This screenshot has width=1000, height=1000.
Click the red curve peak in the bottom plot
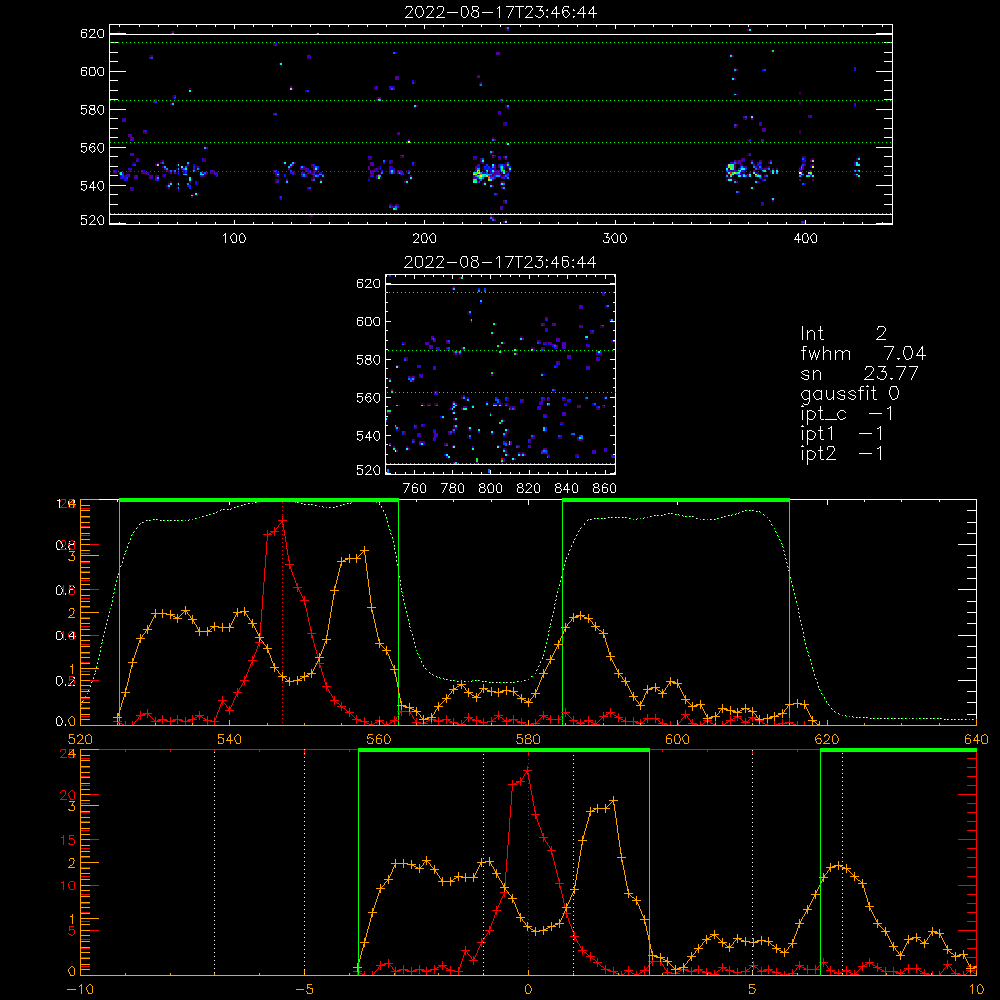click(x=527, y=772)
